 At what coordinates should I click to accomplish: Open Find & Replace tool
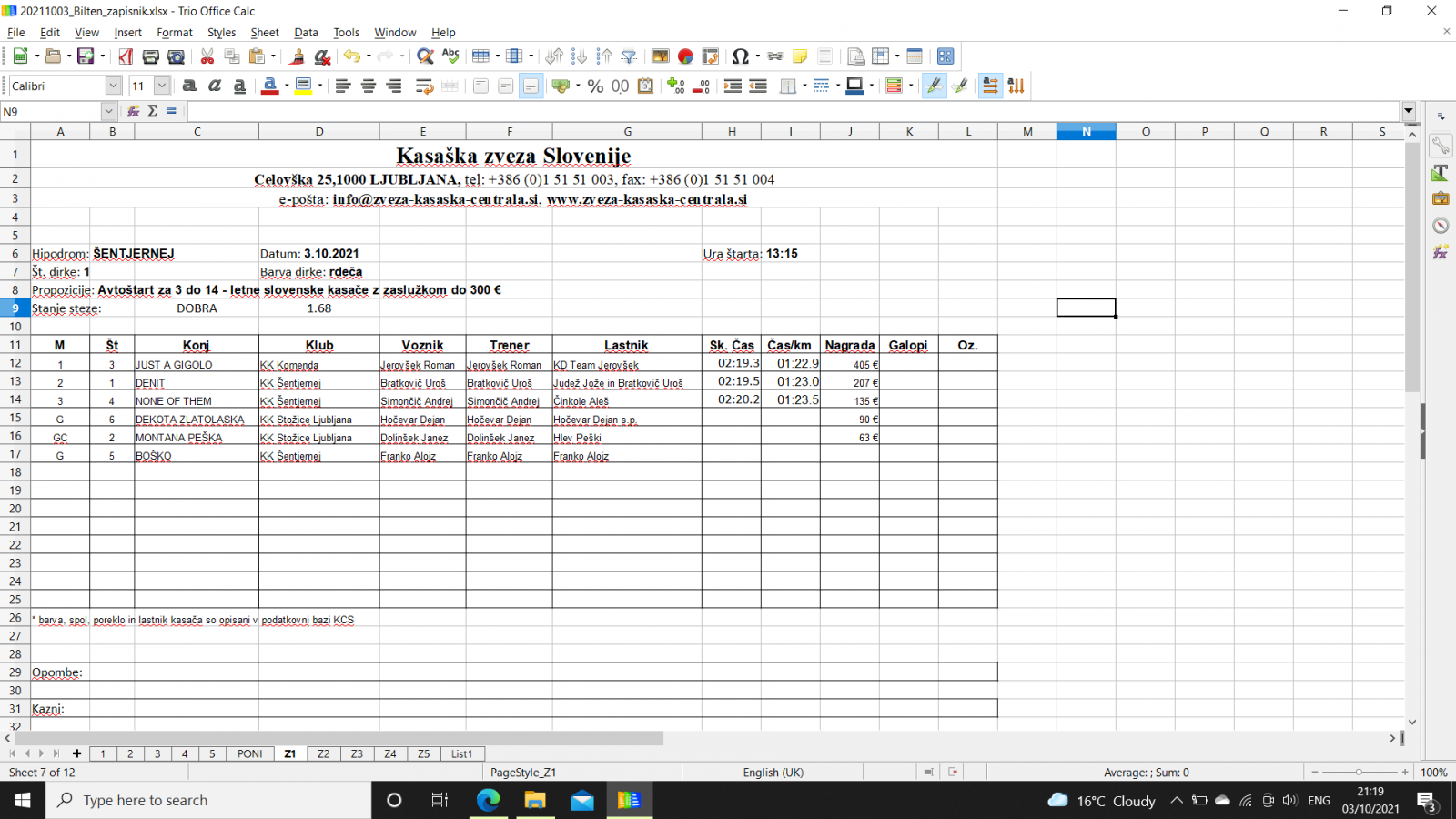tap(424, 56)
